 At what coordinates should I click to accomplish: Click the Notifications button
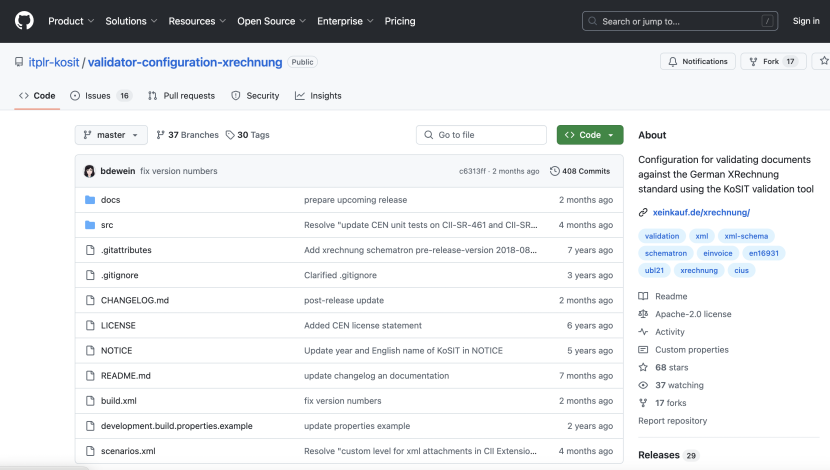point(698,61)
